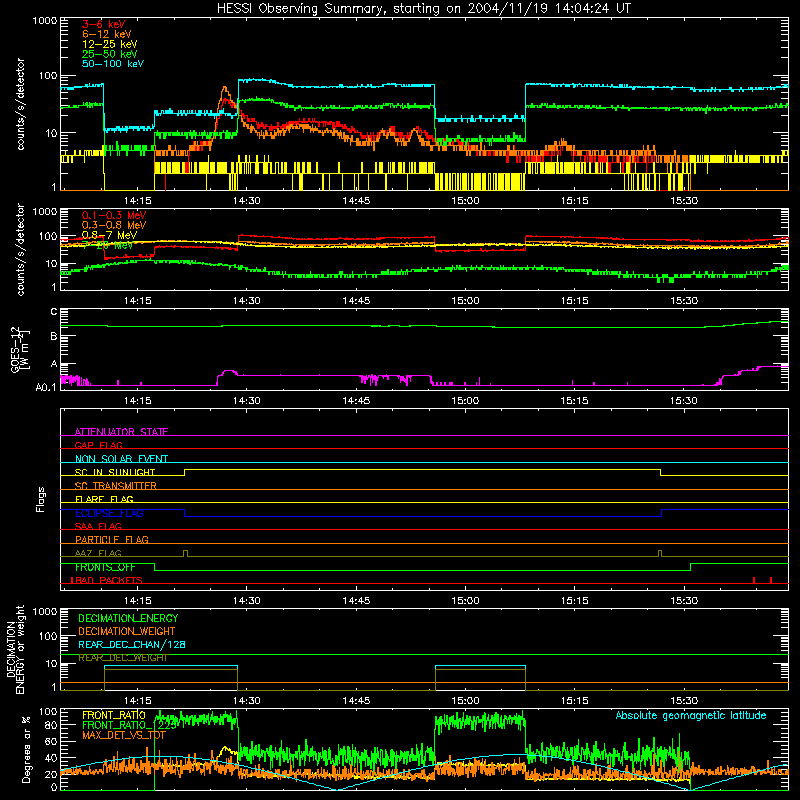Select the red 3-6 keV legend label

[103, 24]
